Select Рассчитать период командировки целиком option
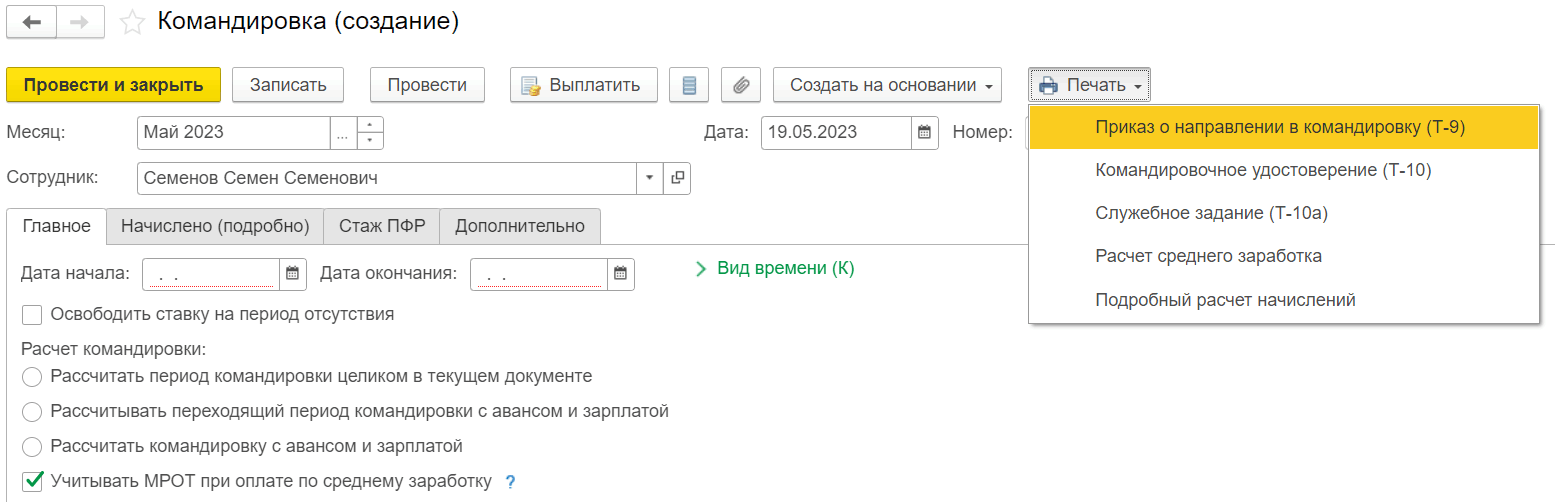1555x502 pixels. [x=32, y=377]
